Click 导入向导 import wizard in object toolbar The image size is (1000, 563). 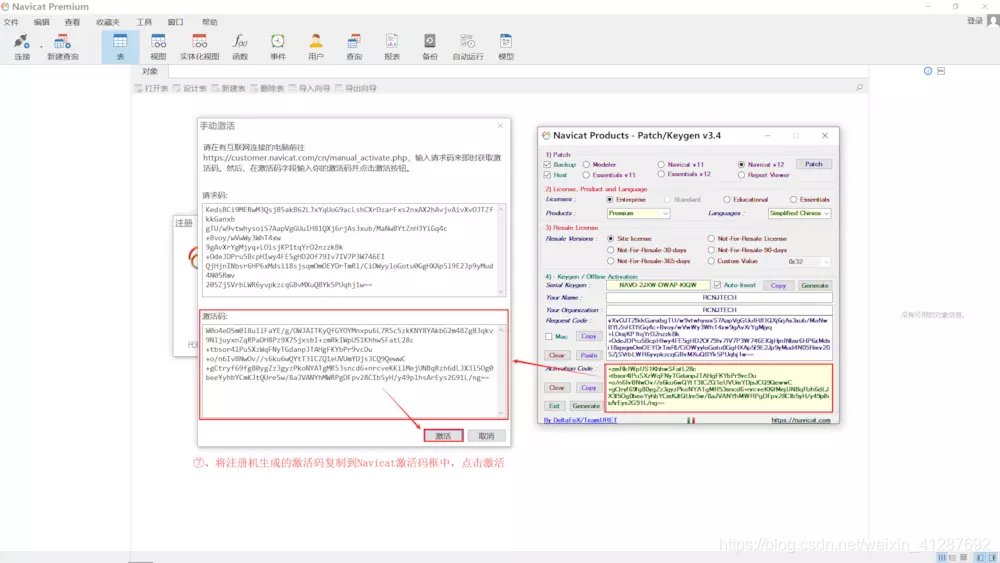(x=309, y=88)
